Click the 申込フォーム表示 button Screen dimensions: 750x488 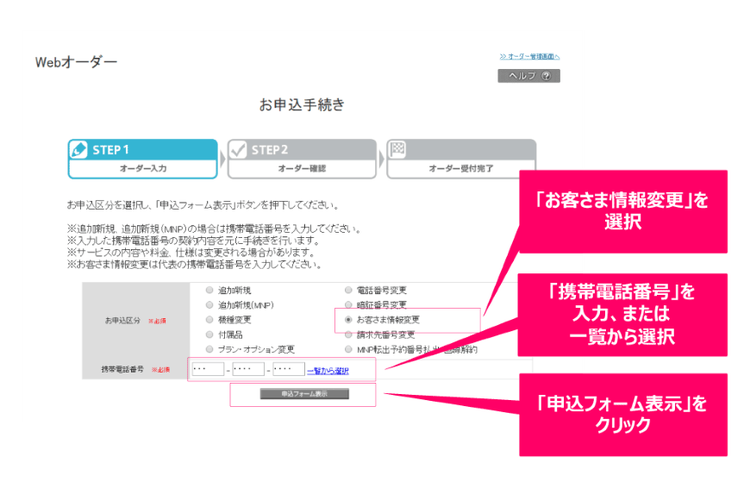coord(304,394)
